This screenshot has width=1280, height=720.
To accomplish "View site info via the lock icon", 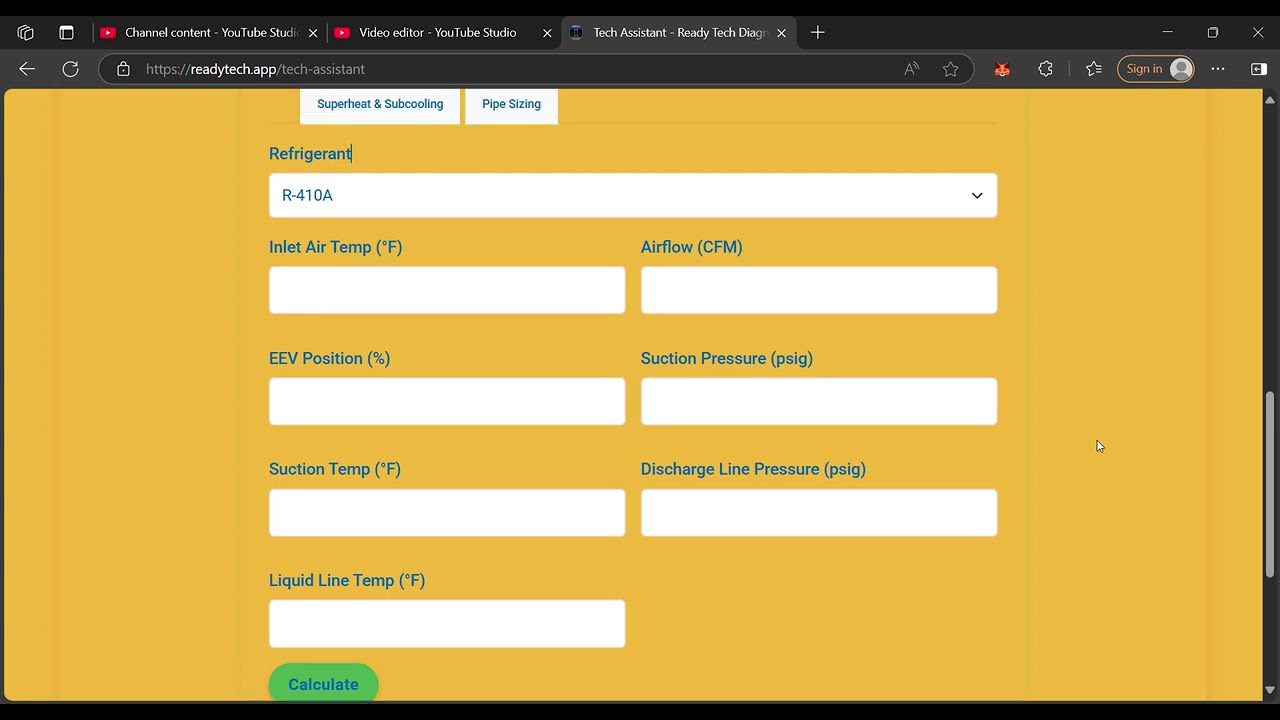I will 123,69.
